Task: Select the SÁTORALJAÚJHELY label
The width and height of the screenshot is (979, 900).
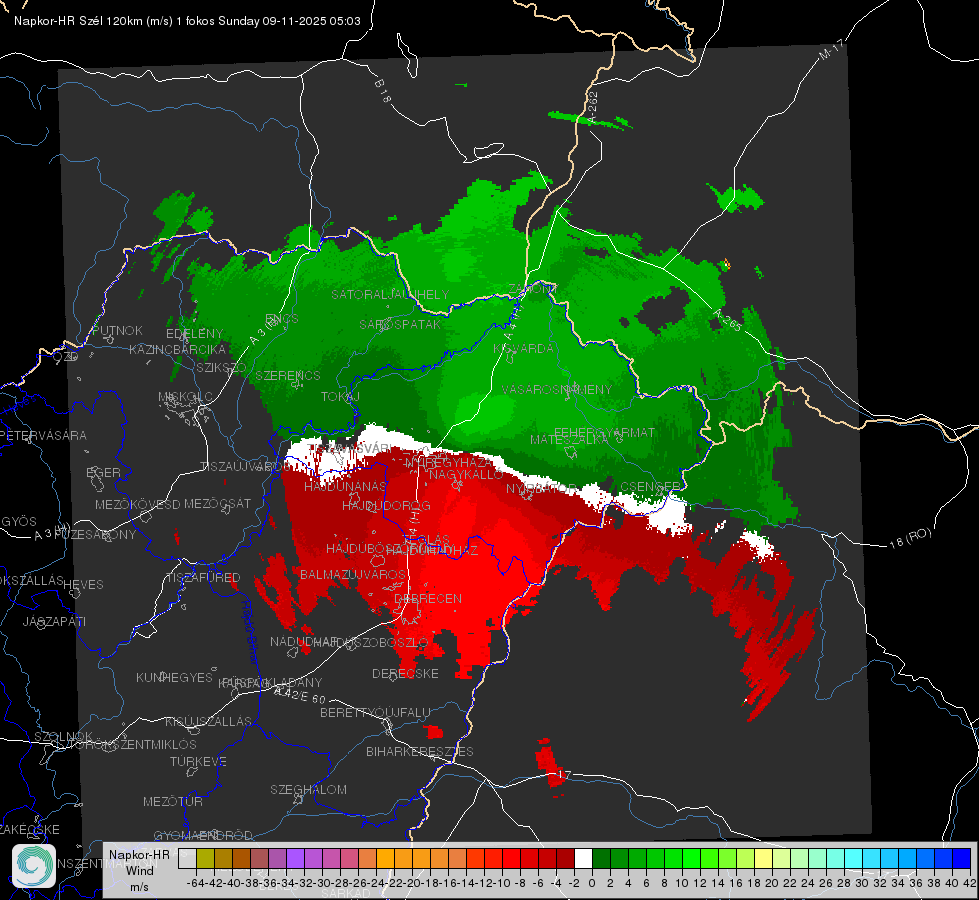Action: (390, 294)
